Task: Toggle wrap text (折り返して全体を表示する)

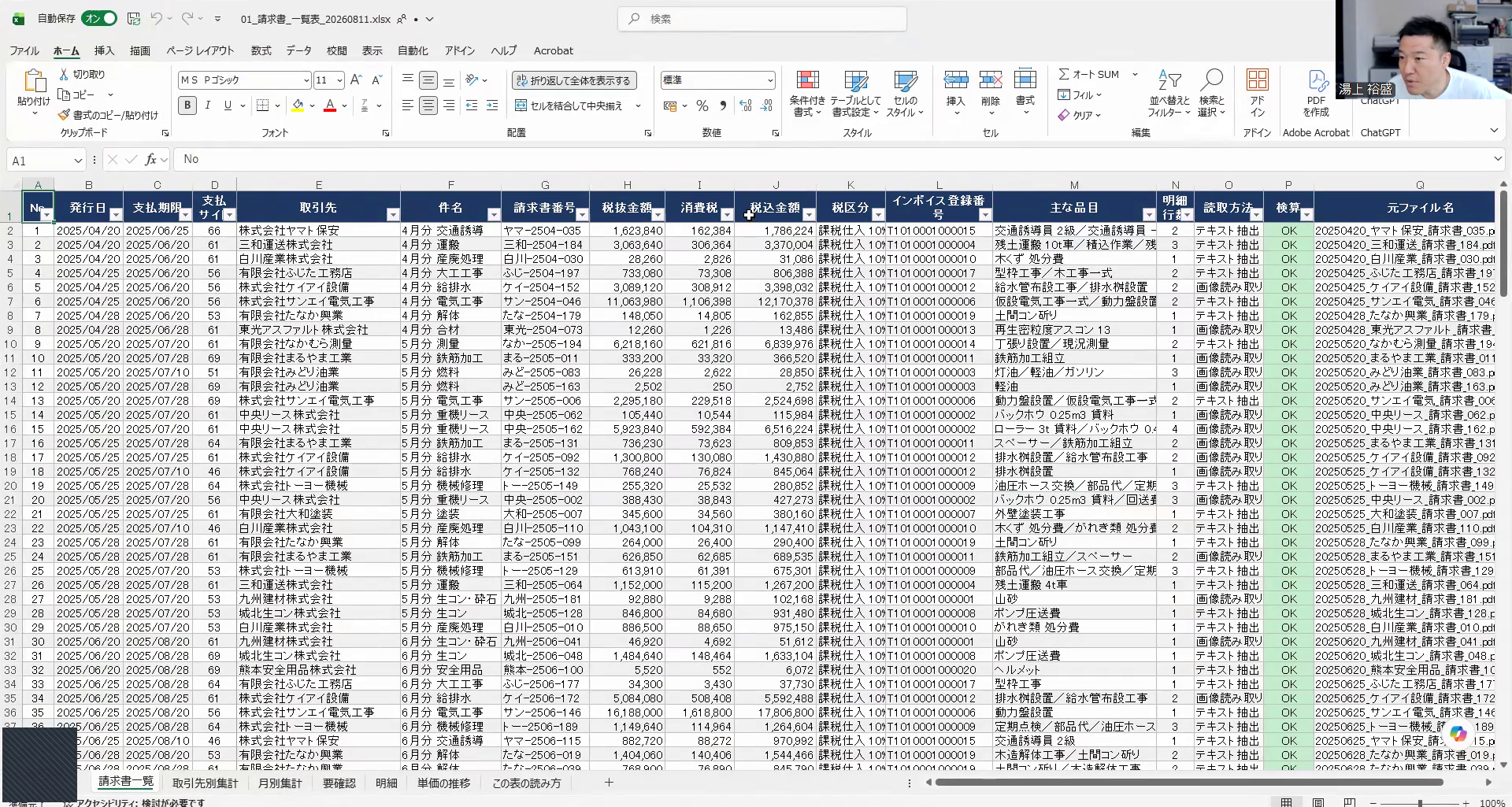Action: pos(574,80)
